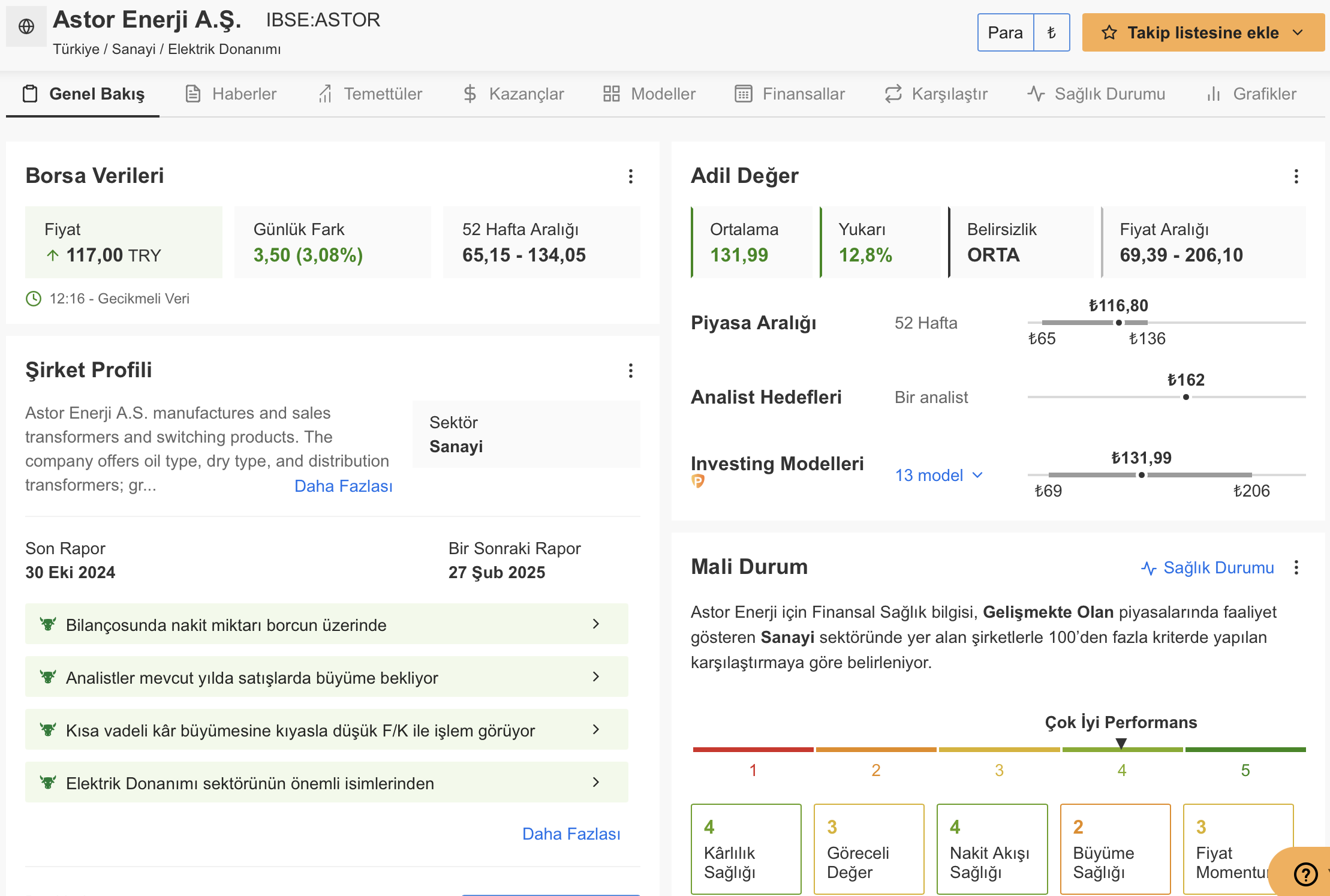1330x896 pixels.
Task: Click the orange help question mark button
Action: 1305,874
